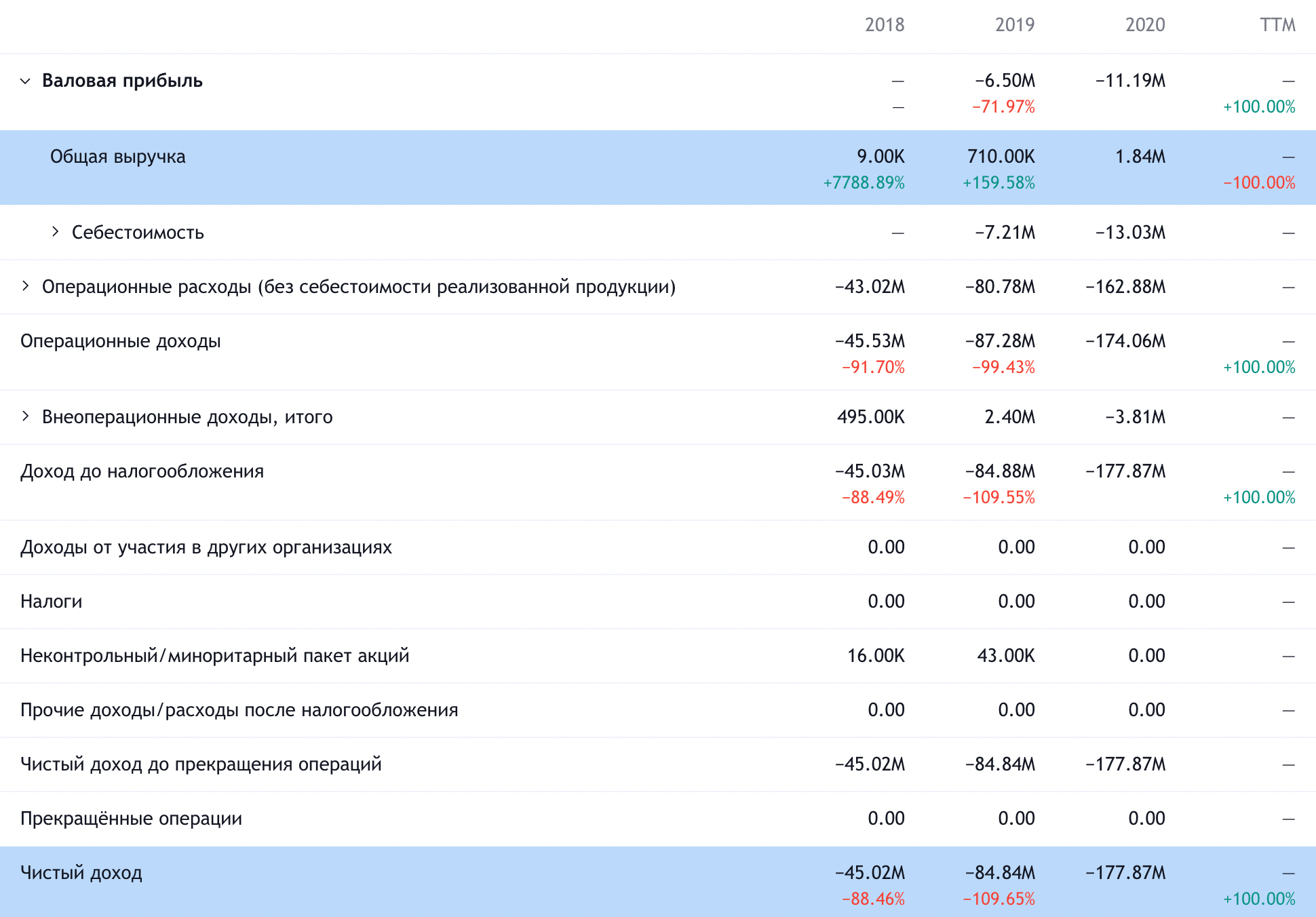Click the 1.84M revenue value
Image resolution: width=1316 pixels, height=917 pixels.
pos(1140,157)
